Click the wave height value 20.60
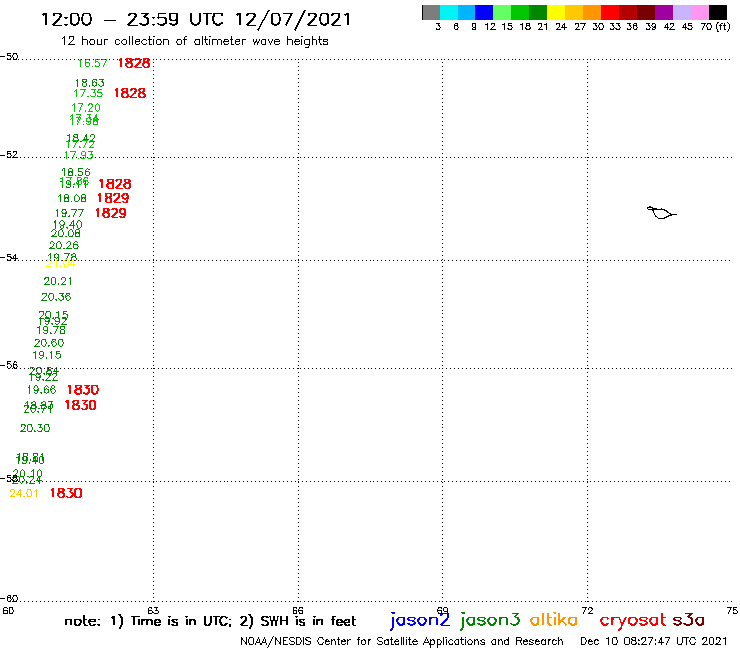740x650 pixels. (x=49, y=343)
